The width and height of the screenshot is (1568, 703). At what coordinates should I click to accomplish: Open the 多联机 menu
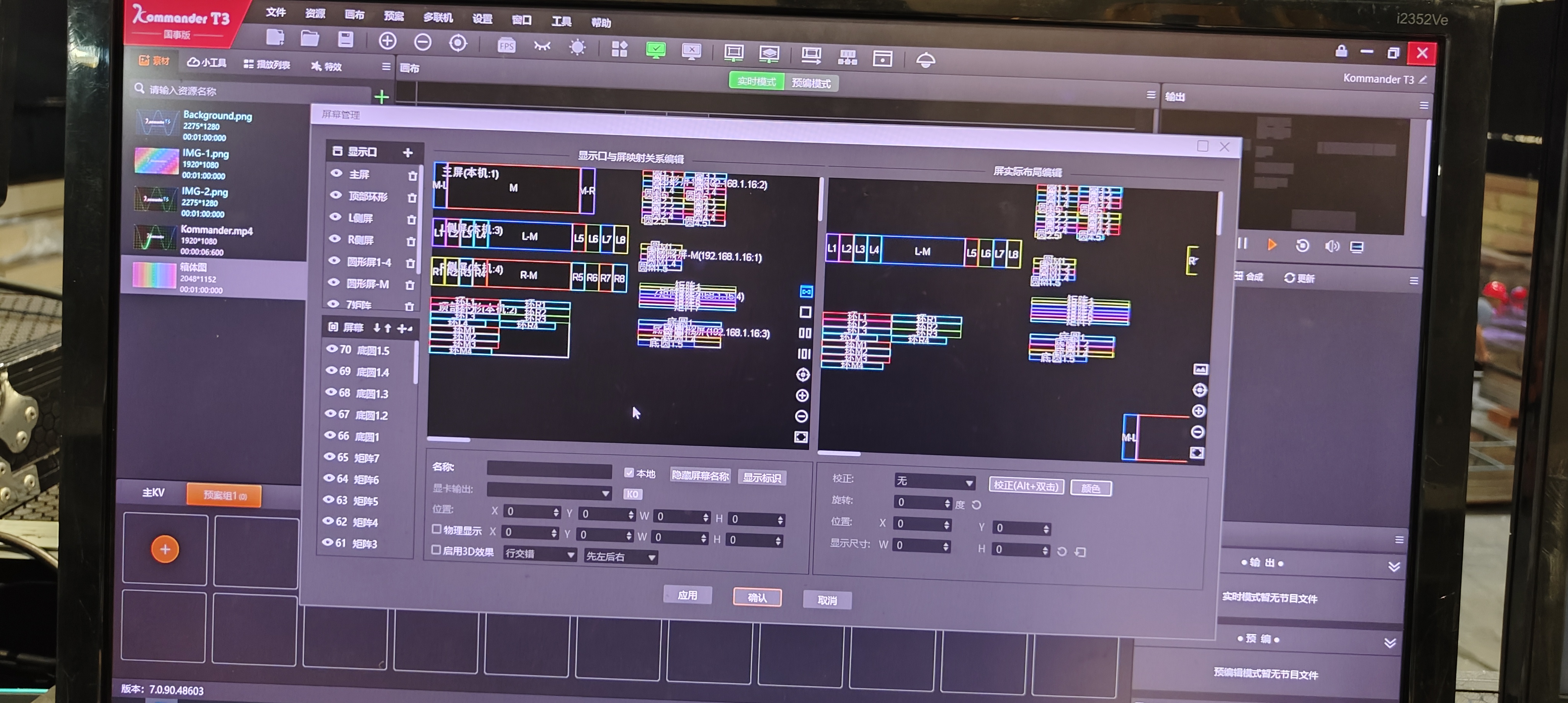tap(438, 17)
